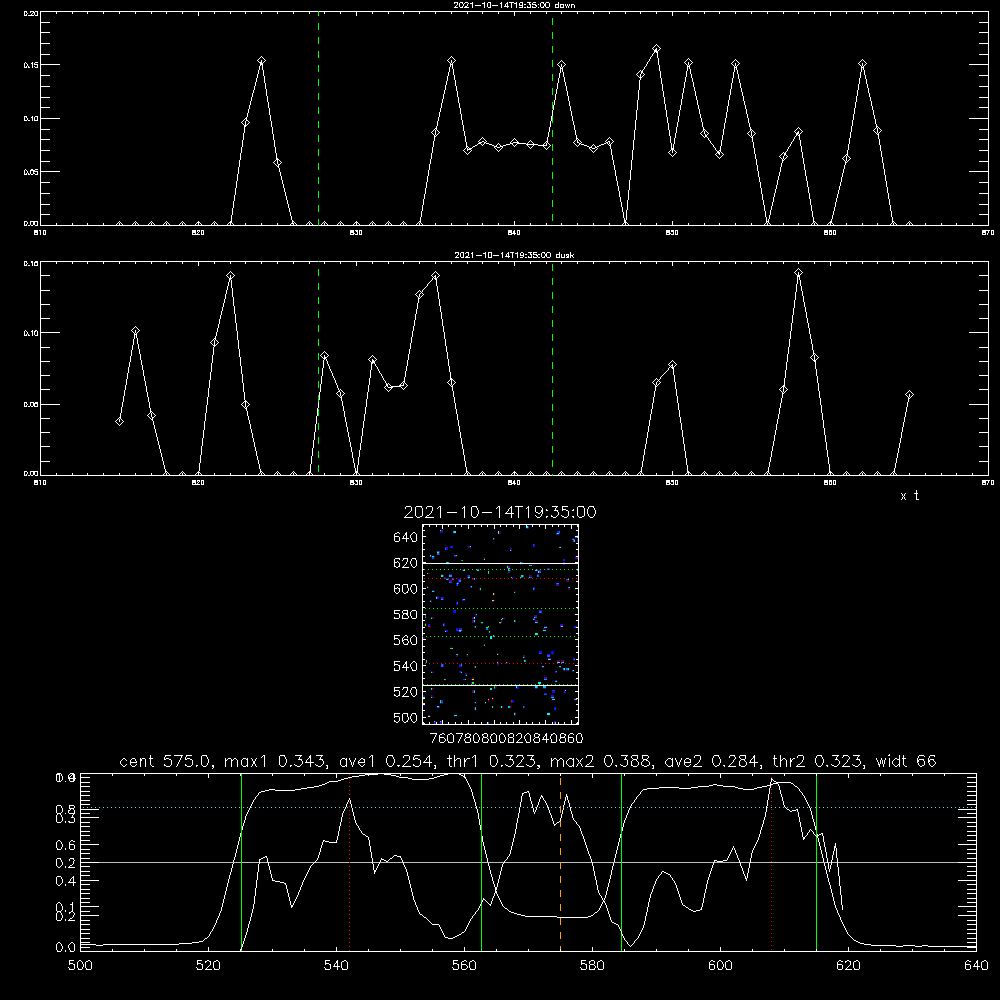Click the dawn plot diamond peak near x 824

261,61
